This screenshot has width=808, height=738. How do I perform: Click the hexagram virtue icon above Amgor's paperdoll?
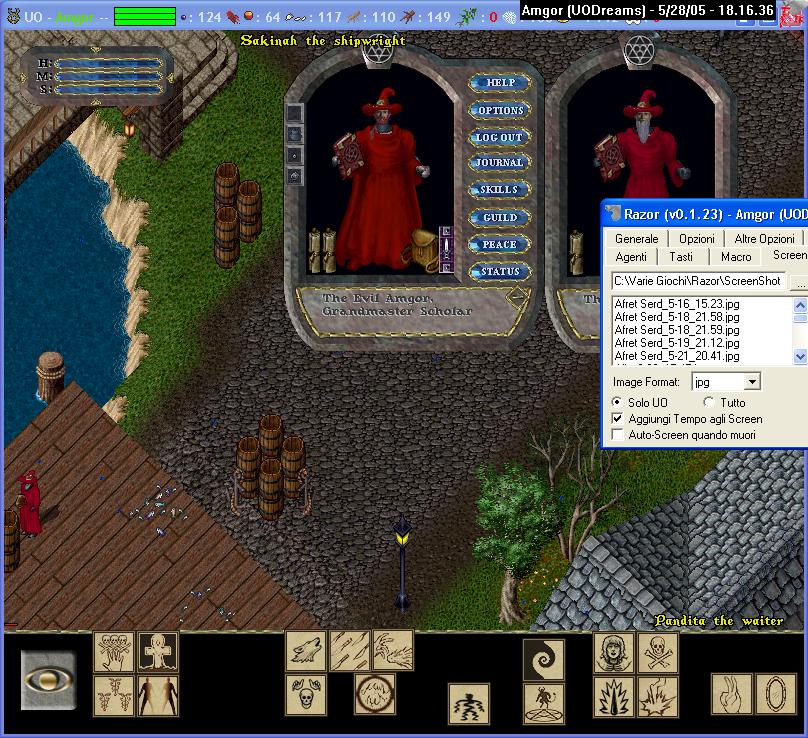[x=380, y=53]
